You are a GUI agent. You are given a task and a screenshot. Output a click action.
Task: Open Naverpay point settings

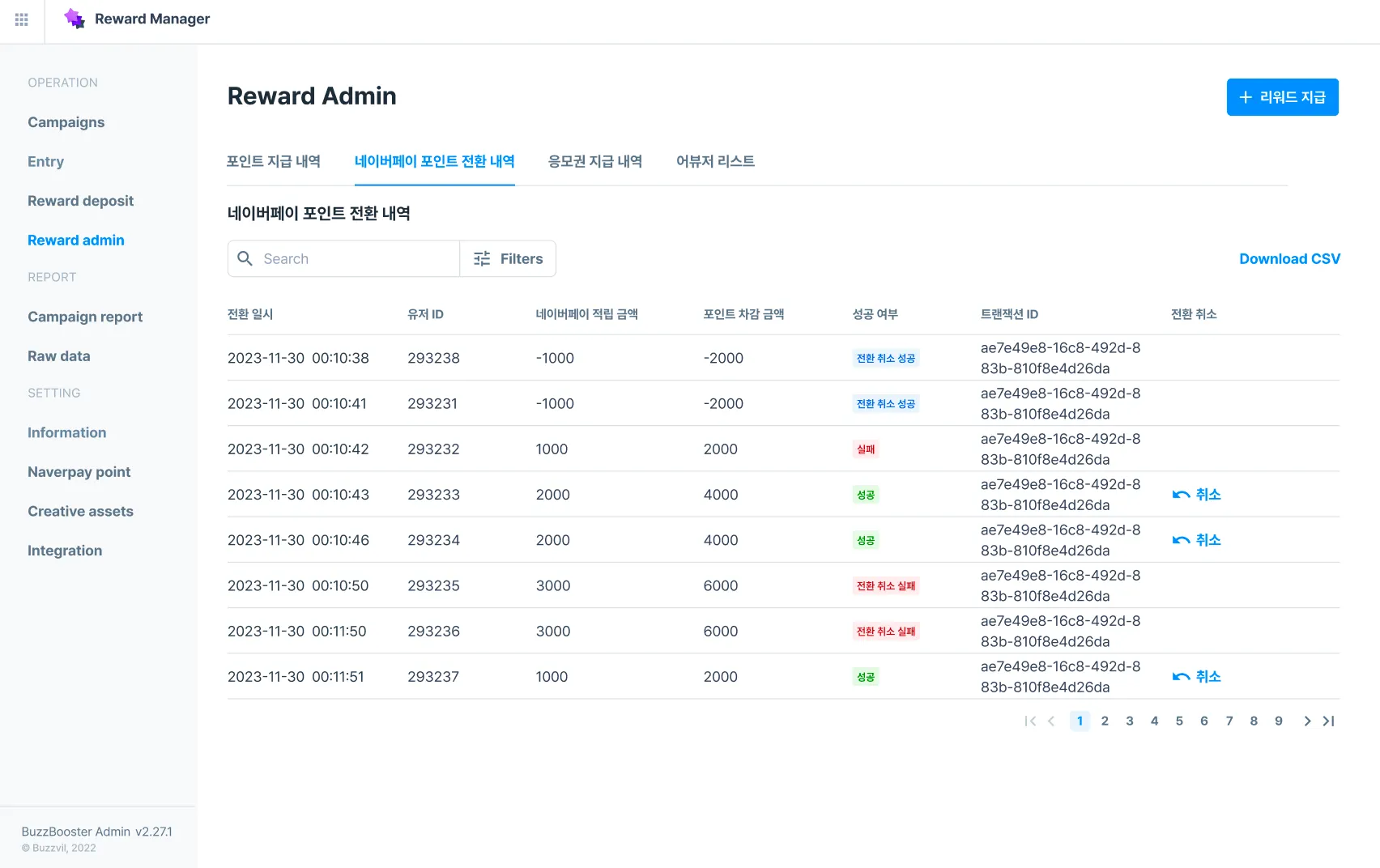tap(79, 472)
